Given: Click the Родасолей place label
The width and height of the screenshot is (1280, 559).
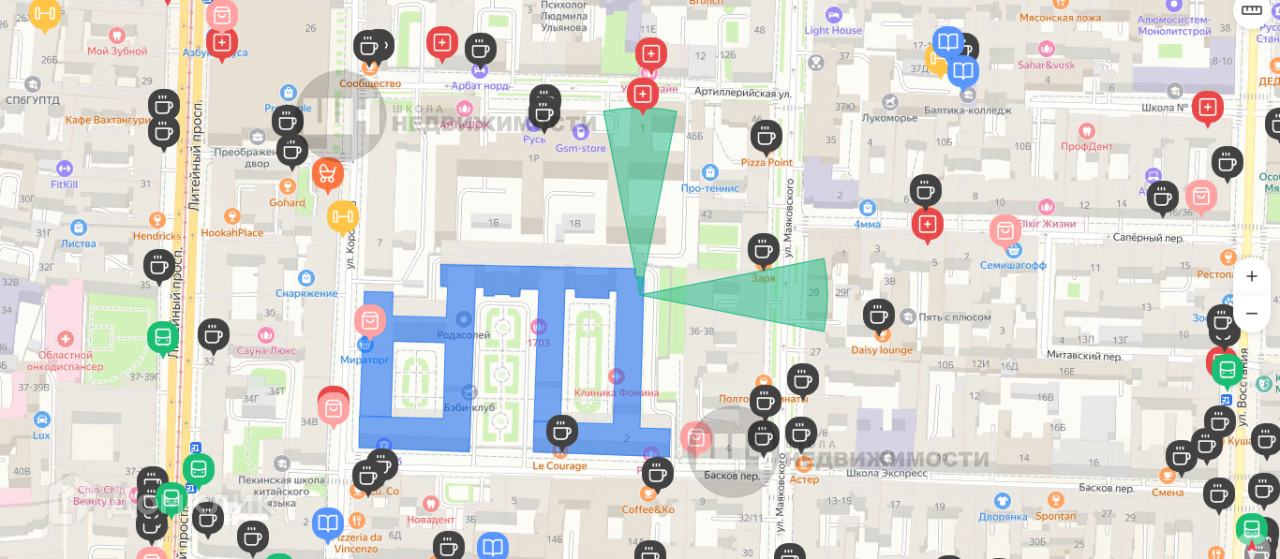Looking at the screenshot, I should pyautogui.click(x=464, y=335).
